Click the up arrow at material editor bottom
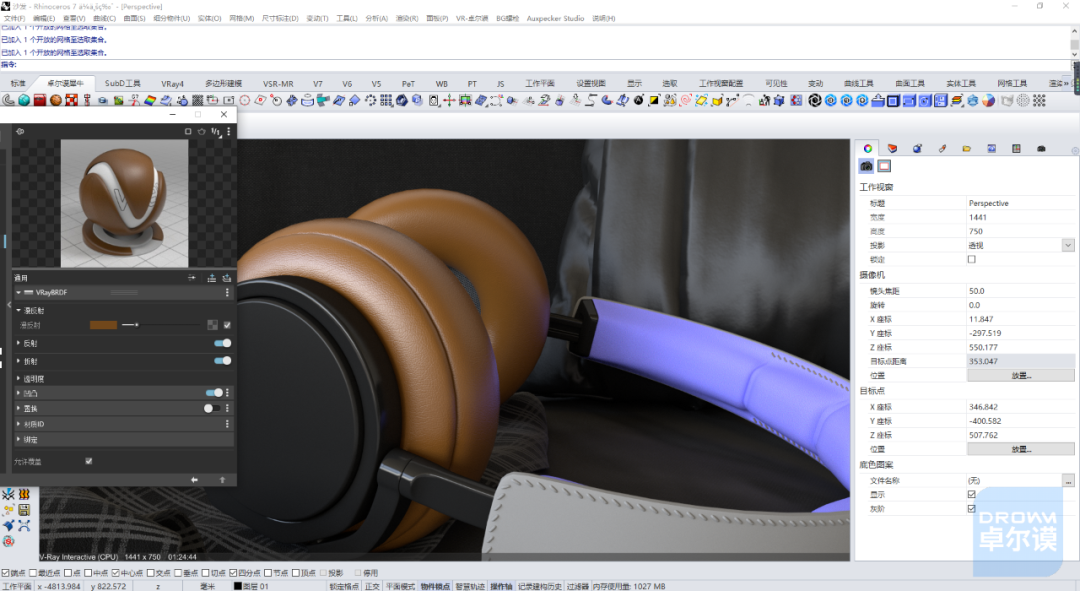The height and width of the screenshot is (591, 1080). click(x=222, y=479)
